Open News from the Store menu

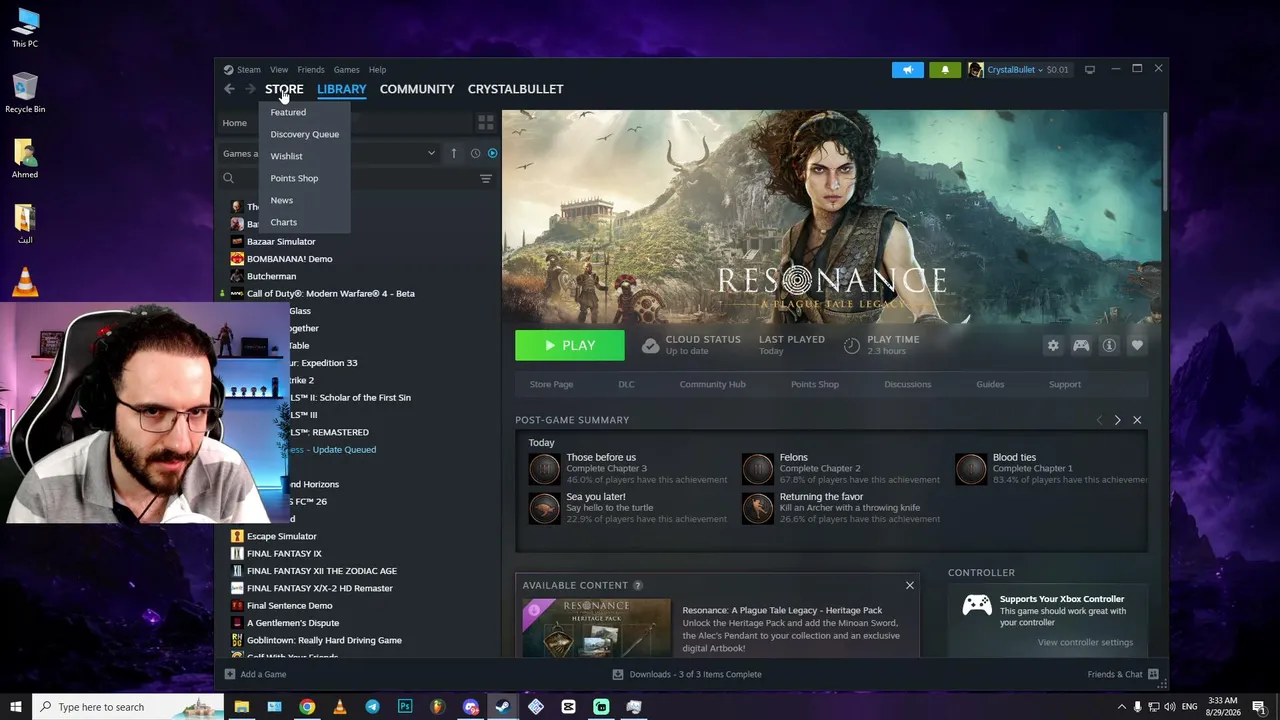[282, 200]
